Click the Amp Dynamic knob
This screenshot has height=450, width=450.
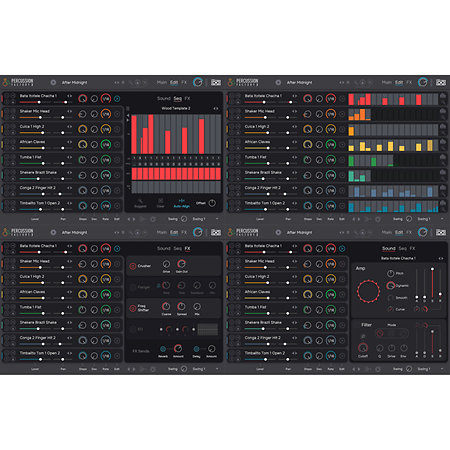click(x=390, y=285)
